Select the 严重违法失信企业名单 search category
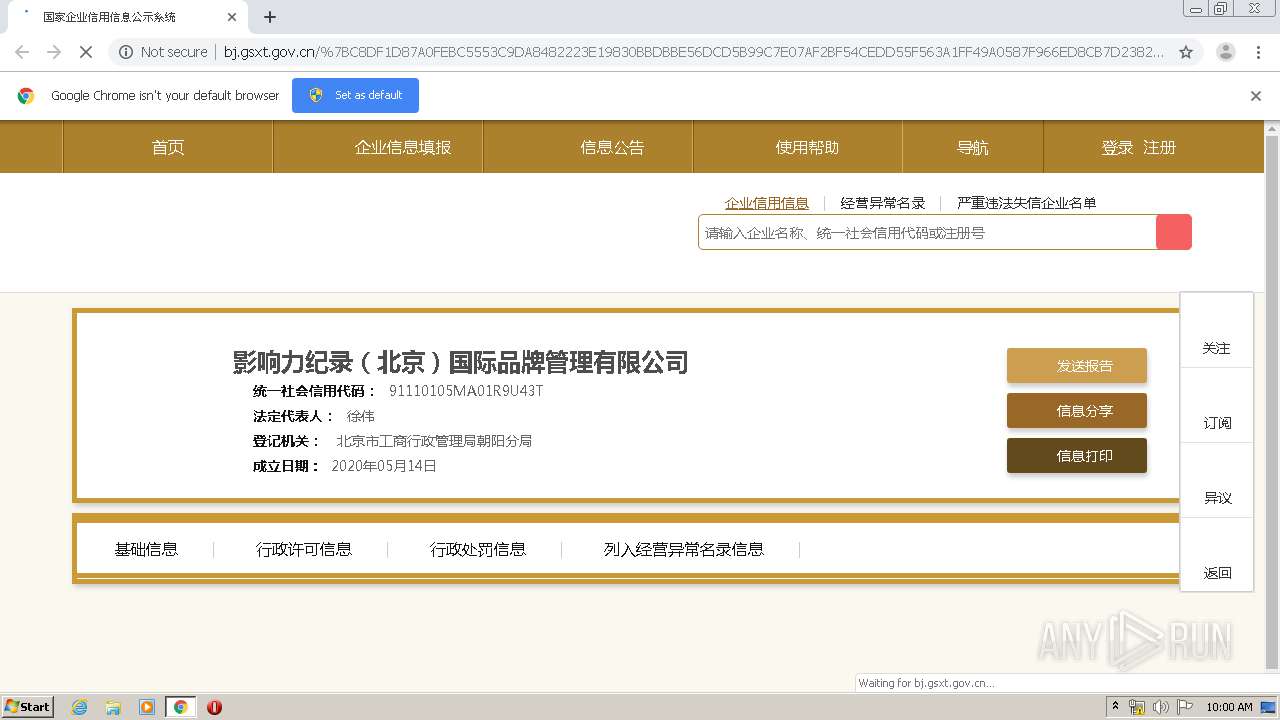This screenshot has height=720, width=1280. [1026, 203]
